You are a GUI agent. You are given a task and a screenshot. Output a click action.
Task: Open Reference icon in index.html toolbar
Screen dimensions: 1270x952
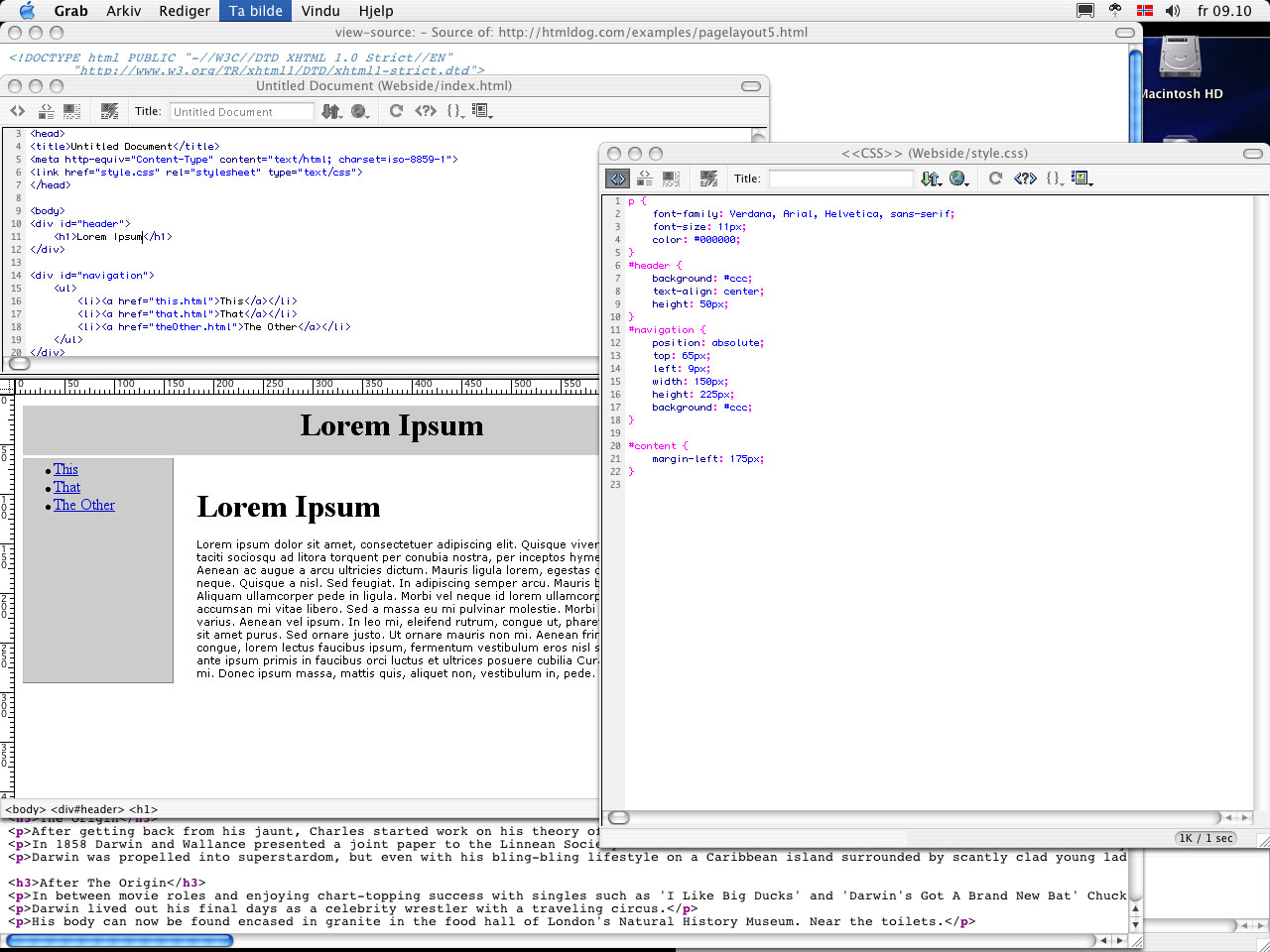pyautogui.click(x=426, y=111)
